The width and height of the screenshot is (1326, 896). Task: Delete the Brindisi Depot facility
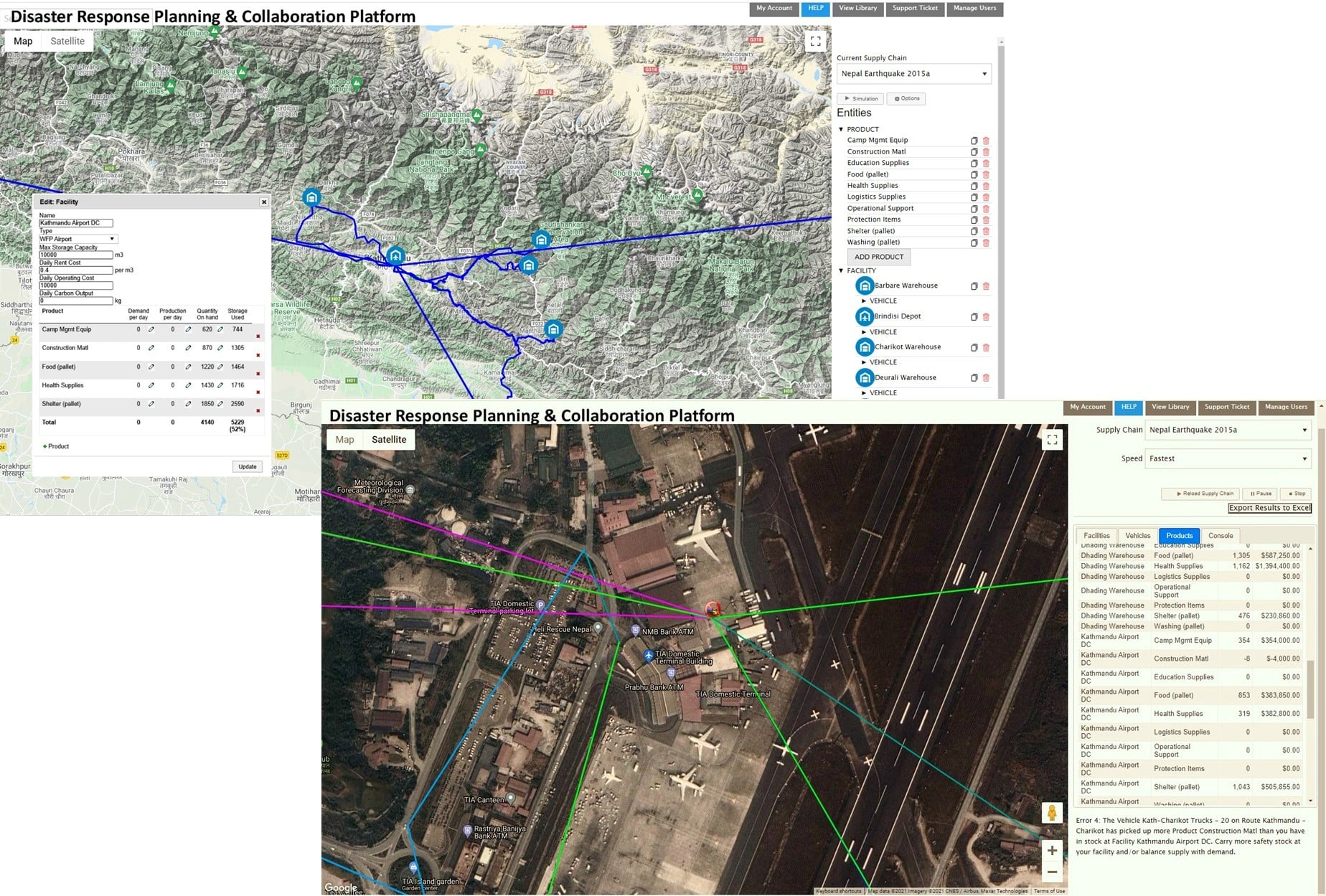point(986,317)
